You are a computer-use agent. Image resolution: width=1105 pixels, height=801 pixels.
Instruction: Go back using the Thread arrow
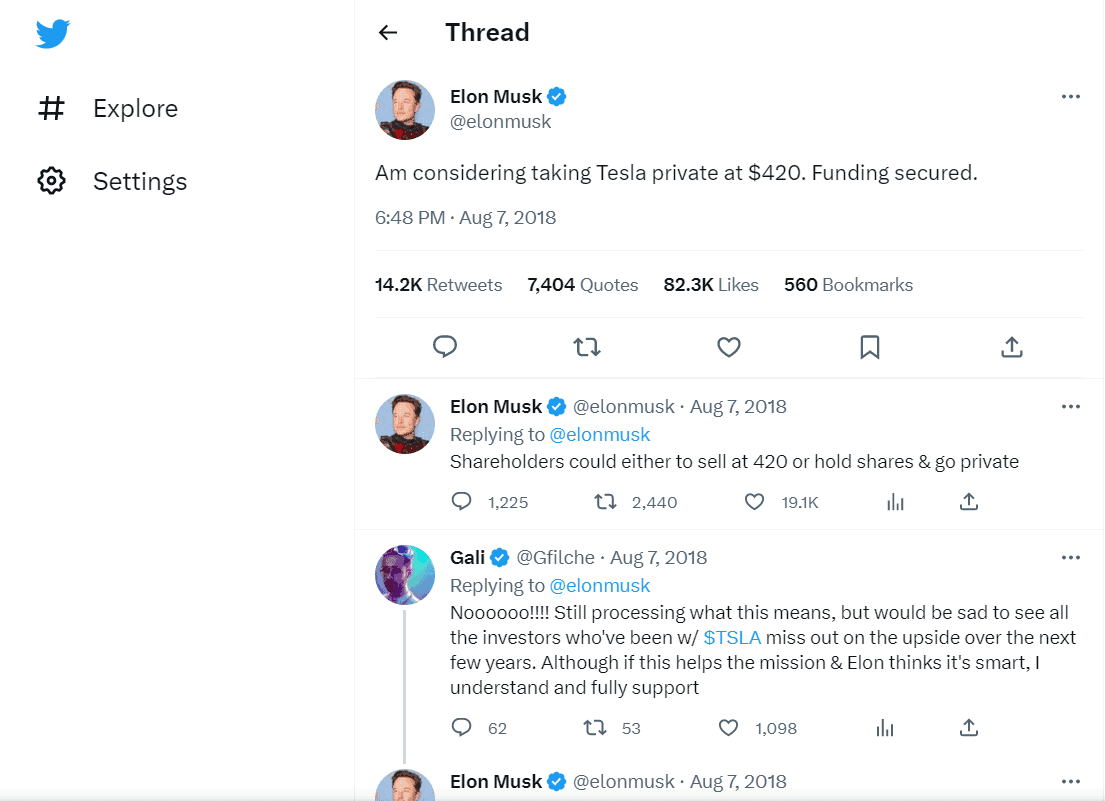point(388,33)
